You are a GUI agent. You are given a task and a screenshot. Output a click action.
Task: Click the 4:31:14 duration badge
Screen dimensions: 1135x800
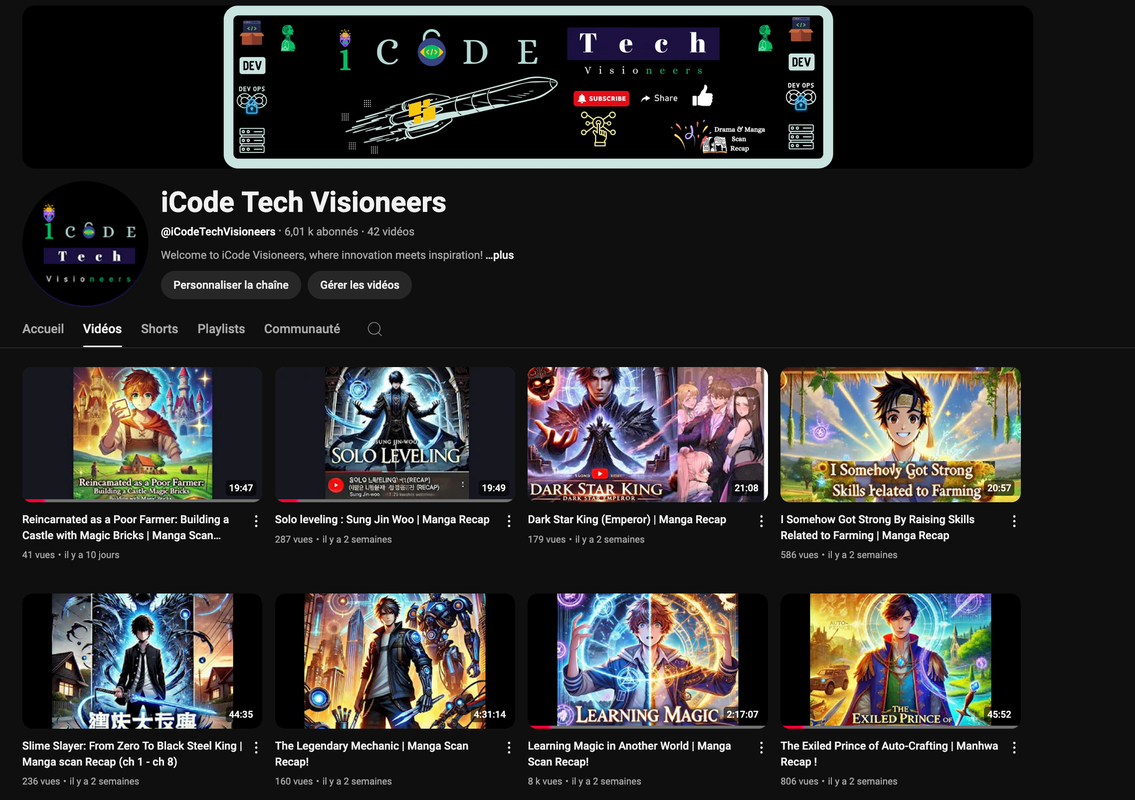(489, 715)
